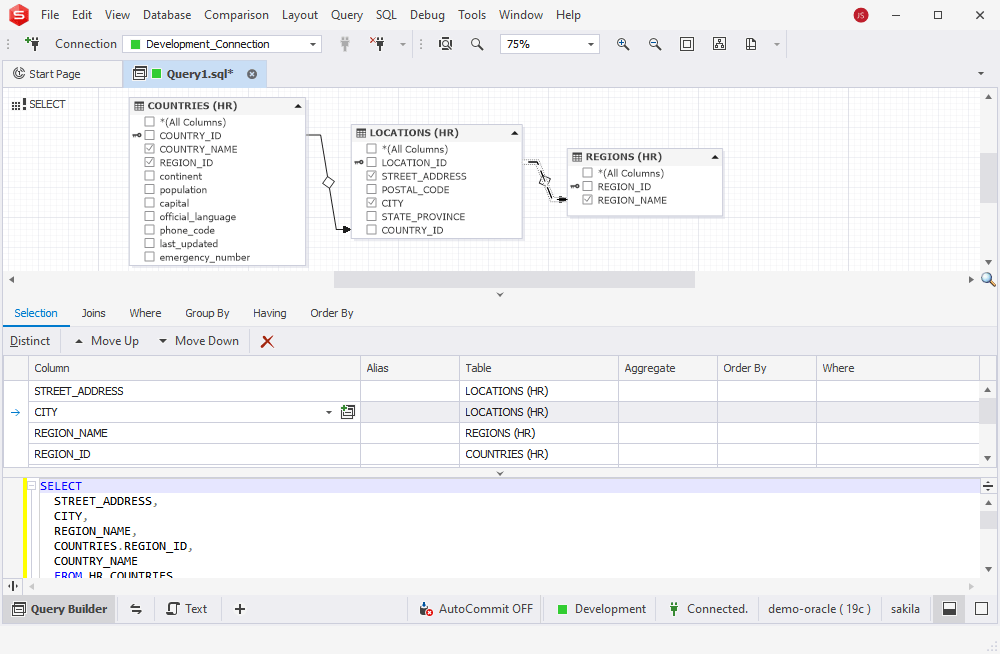Open the new database connection icon
Screen dimensions: 1000x654
click(31, 44)
